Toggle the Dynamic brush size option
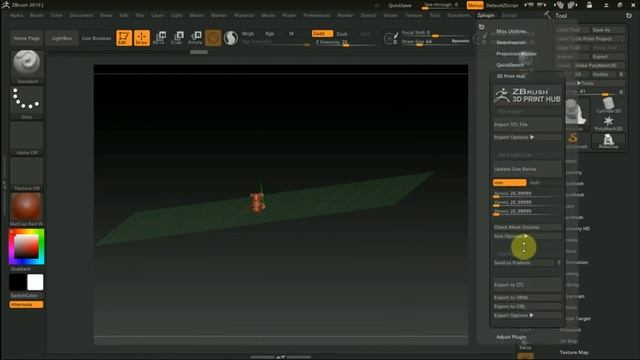The image size is (640, 360). click(x=460, y=41)
